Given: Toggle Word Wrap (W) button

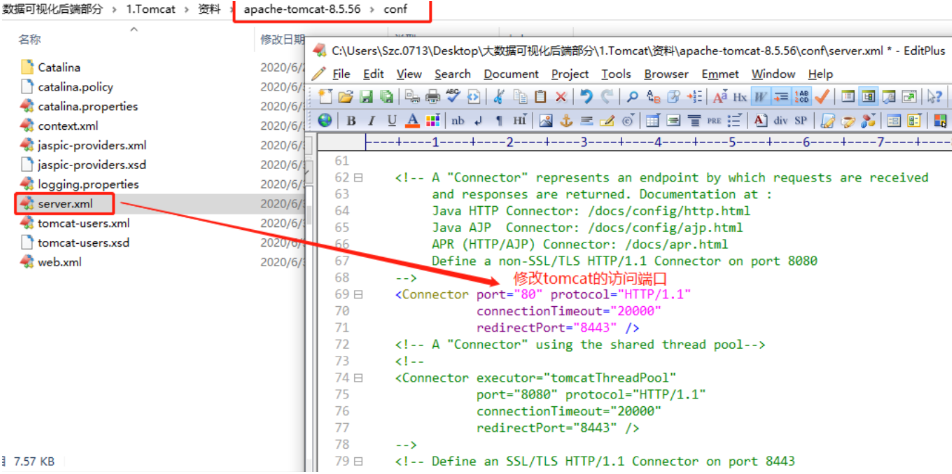Looking at the screenshot, I should click(x=761, y=96).
